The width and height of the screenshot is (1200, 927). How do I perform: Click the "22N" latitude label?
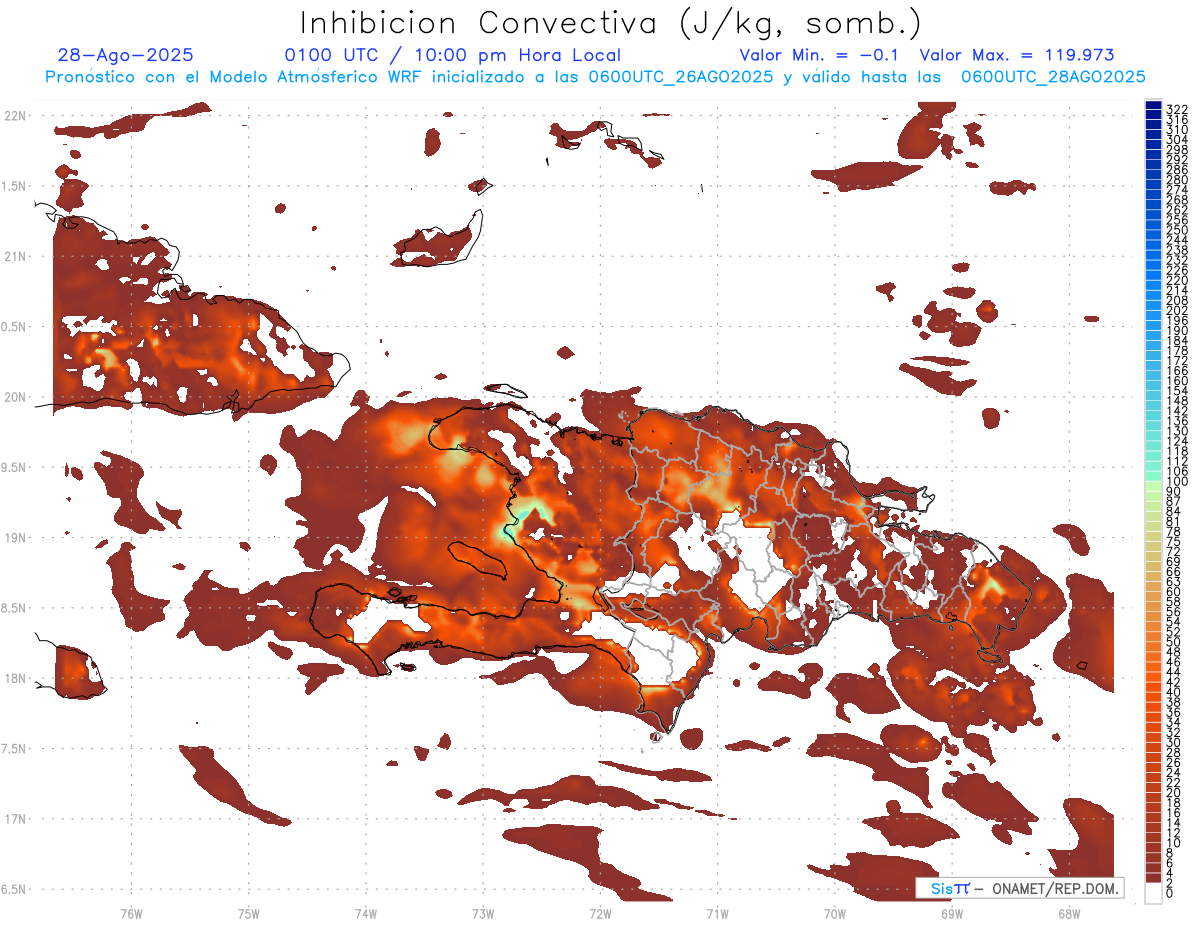15,116
